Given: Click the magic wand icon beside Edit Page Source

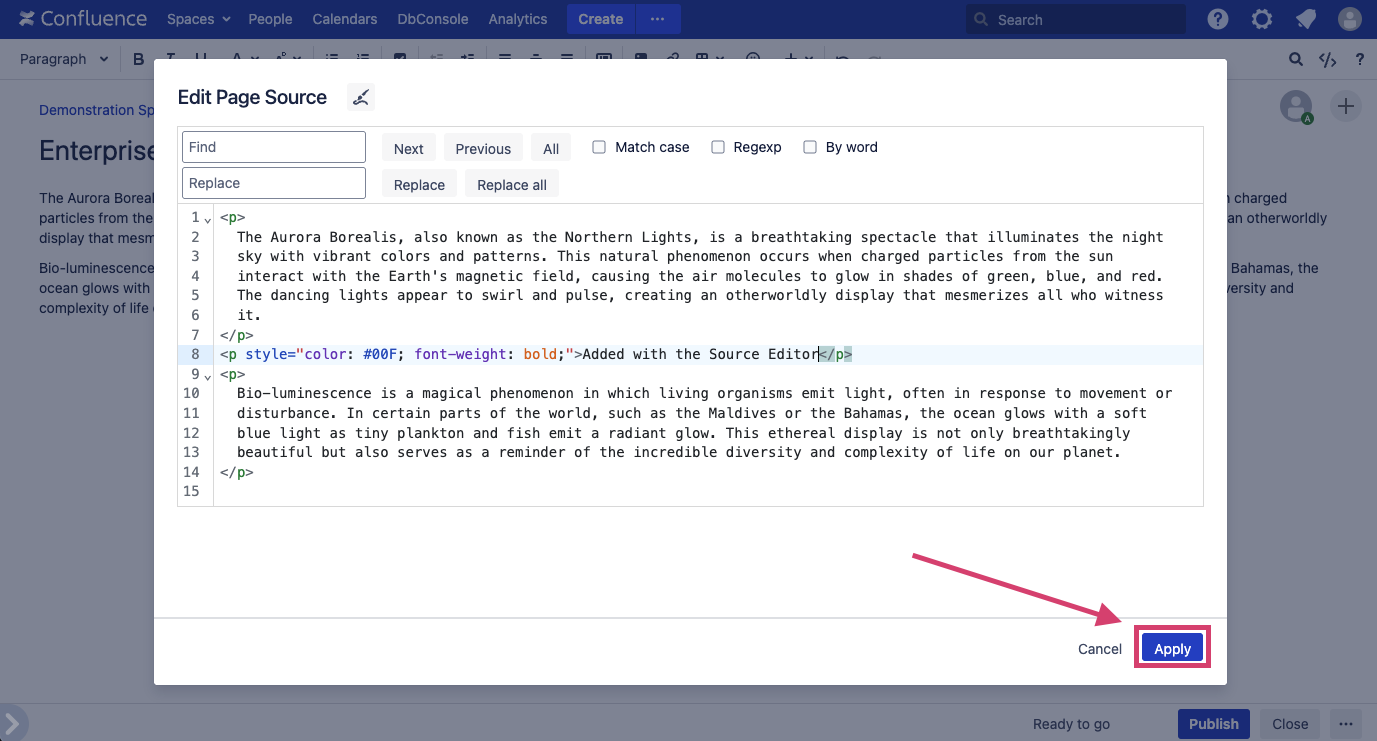Looking at the screenshot, I should 360,97.
